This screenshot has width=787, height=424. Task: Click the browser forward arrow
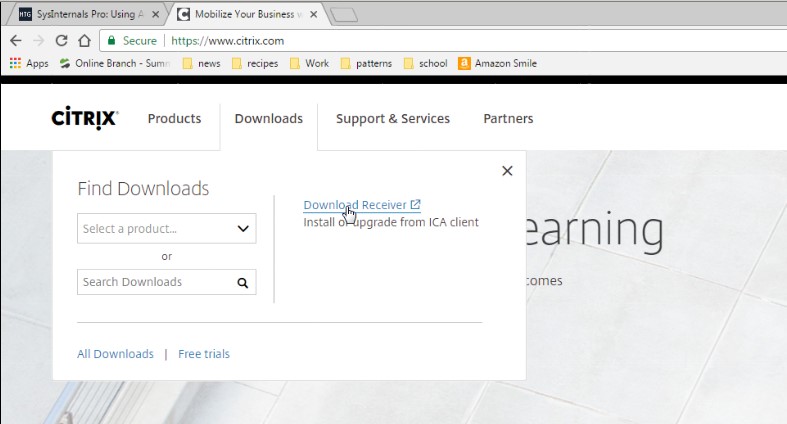pyautogui.click(x=39, y=41)
